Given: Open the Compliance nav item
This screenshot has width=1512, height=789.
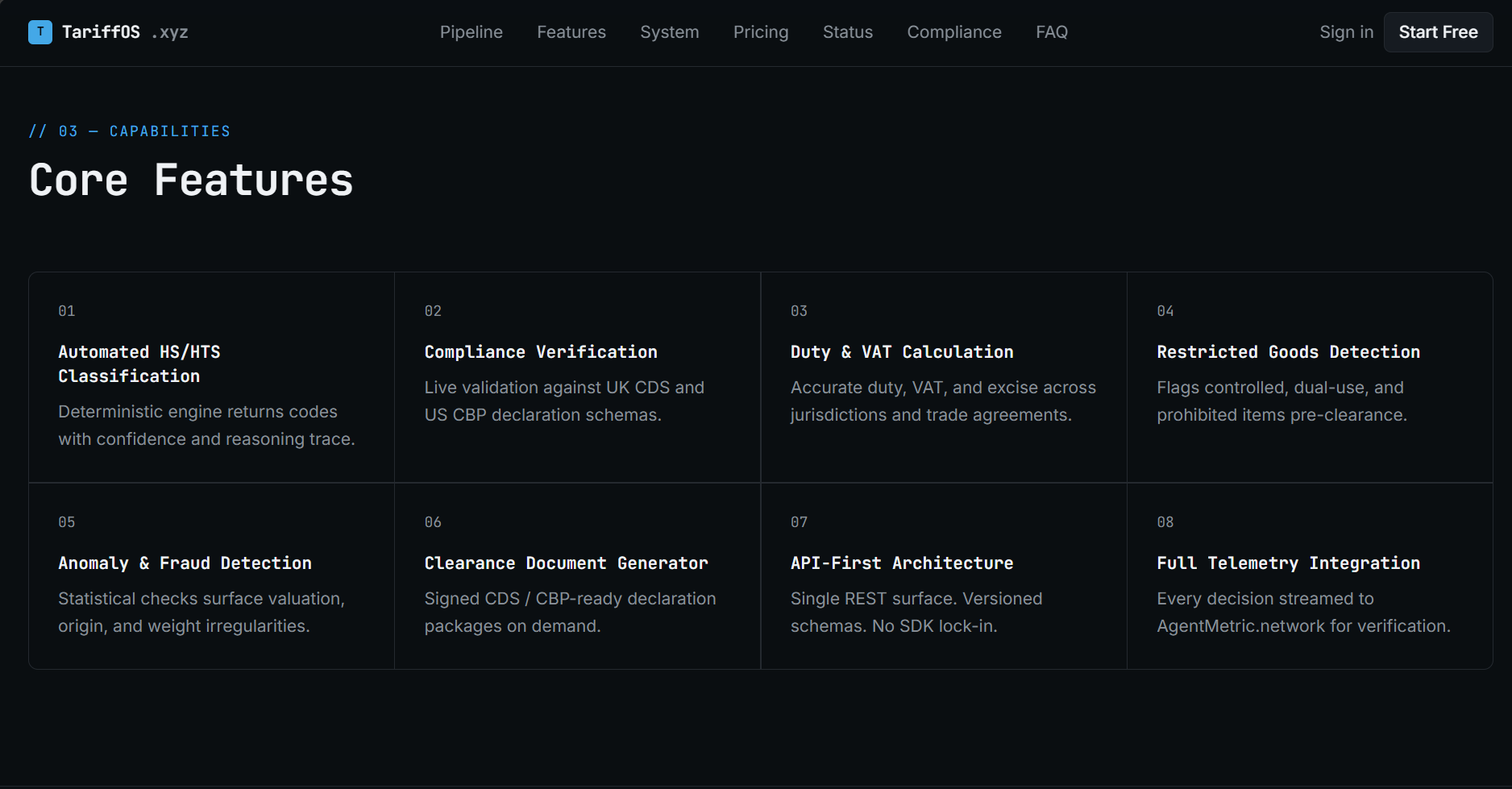Looking at the screenshot, I should point(954,32).
